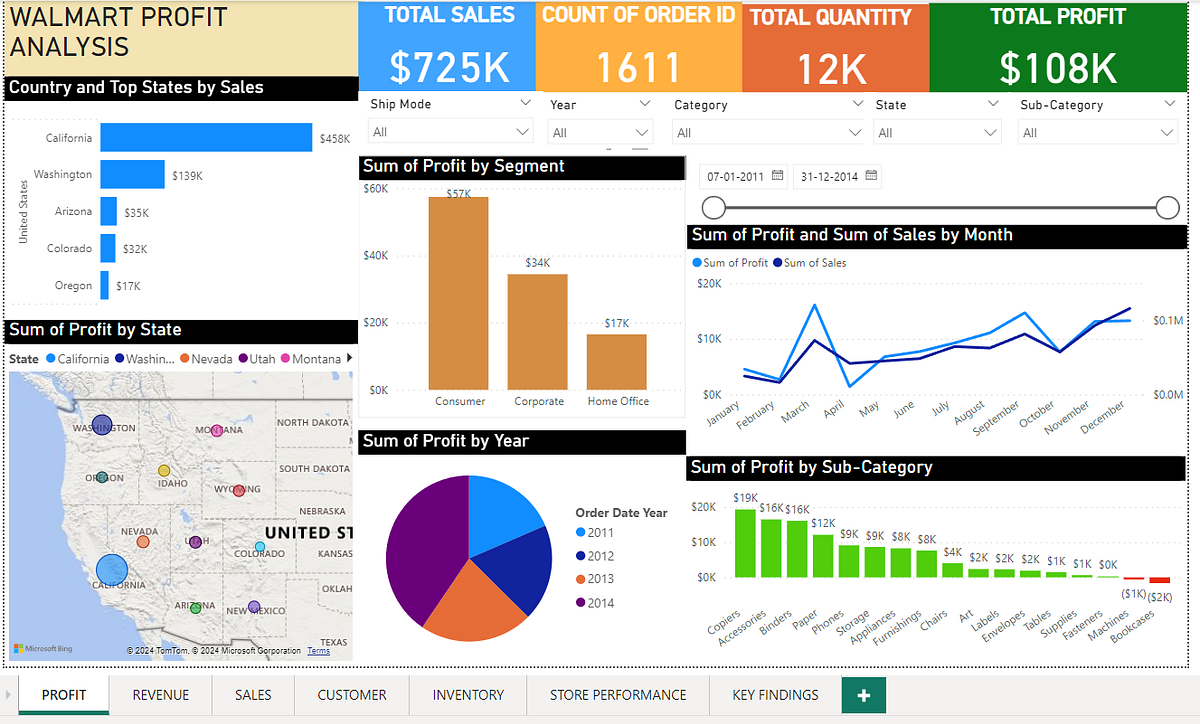
Task: Toggle Sum of Profit in the month chart legend
Action: pos(731,263)
